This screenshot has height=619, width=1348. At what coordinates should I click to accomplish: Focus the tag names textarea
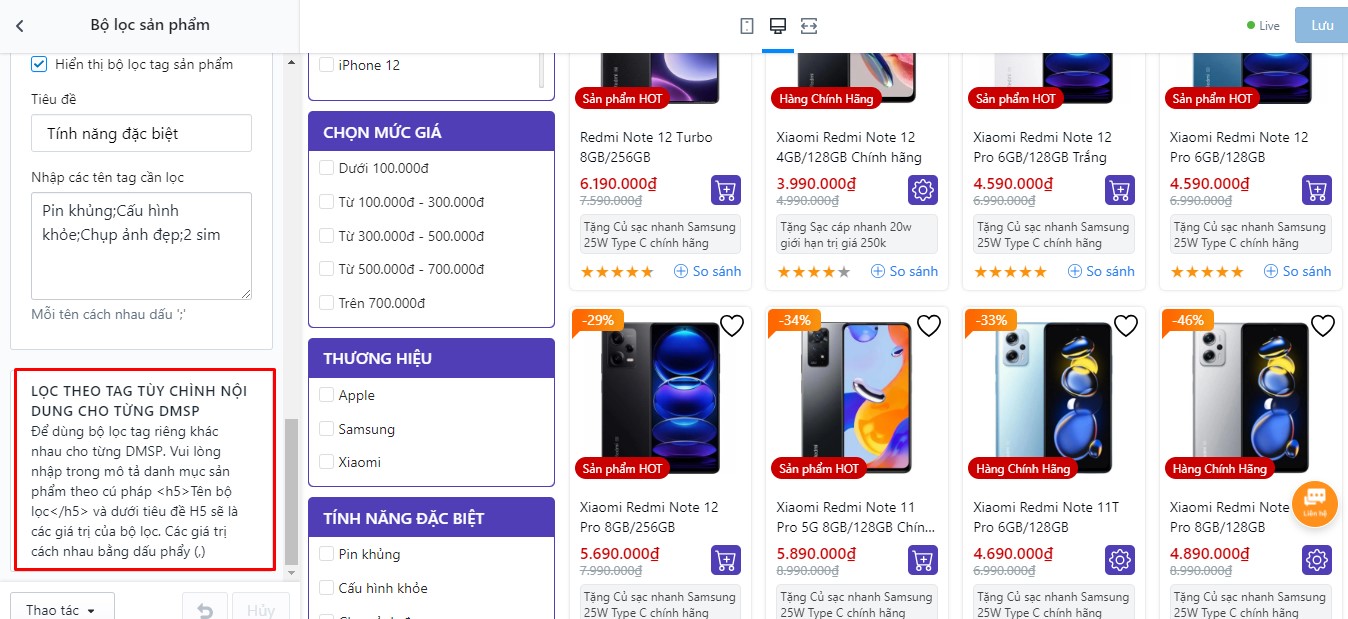pyautogui.click(x=141, y=245)
